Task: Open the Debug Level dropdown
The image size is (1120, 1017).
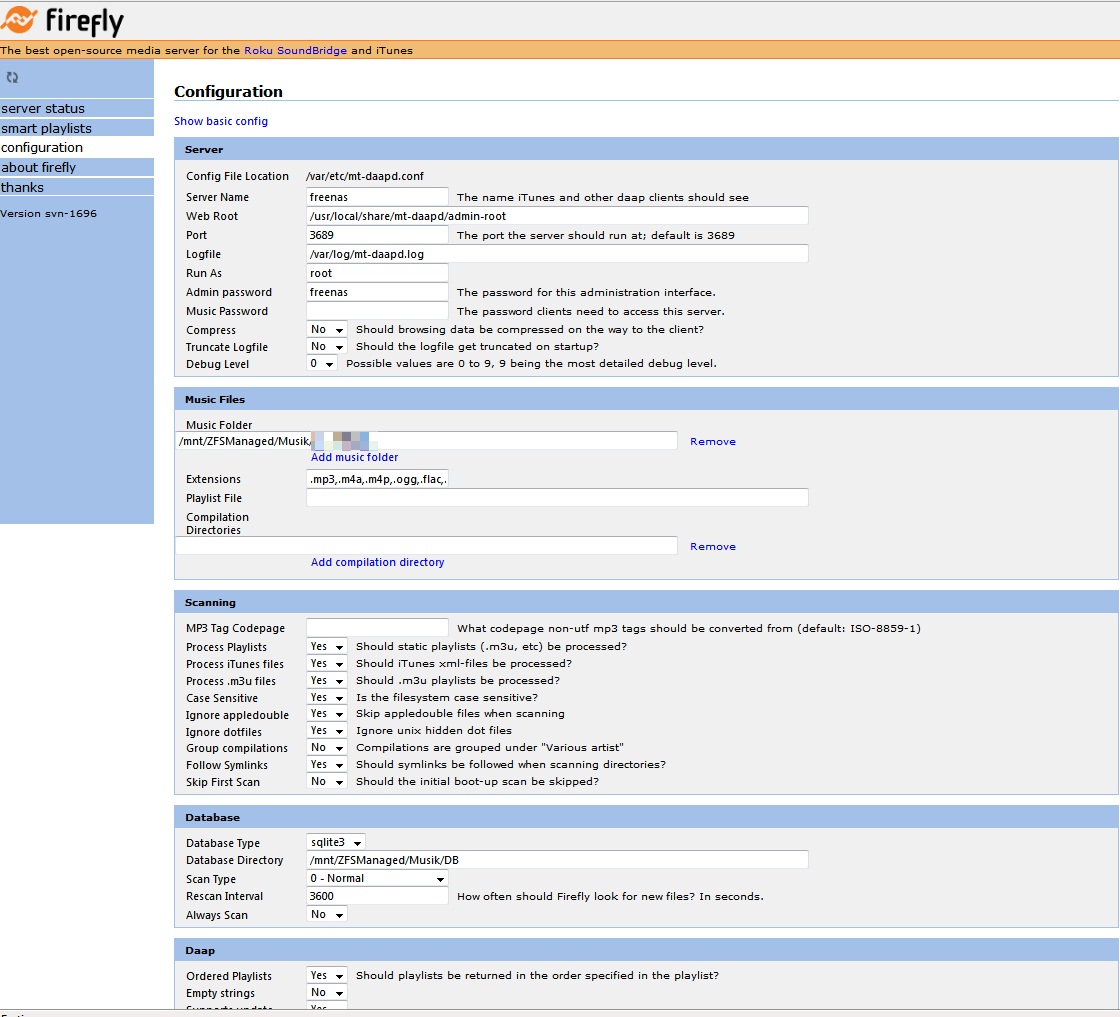Action: click(x=321, y=364)
